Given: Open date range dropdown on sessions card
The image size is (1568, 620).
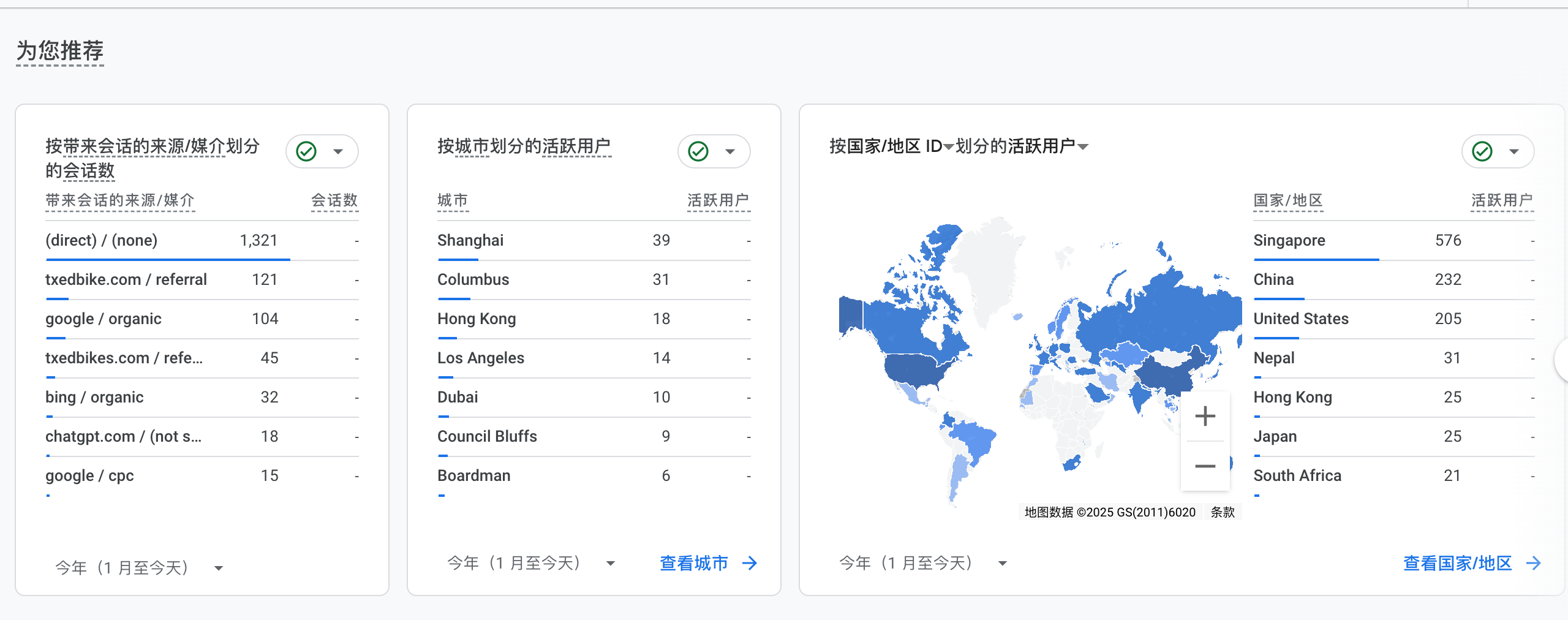Looking at the screenshot, I should [x=219, y=568].
